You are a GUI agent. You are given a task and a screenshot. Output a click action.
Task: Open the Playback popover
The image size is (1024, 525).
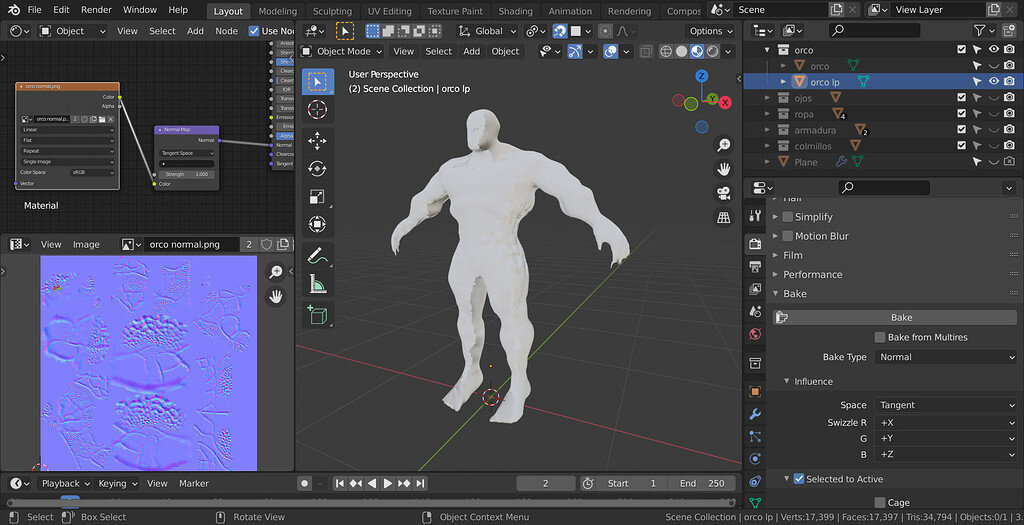pos(65,483)
